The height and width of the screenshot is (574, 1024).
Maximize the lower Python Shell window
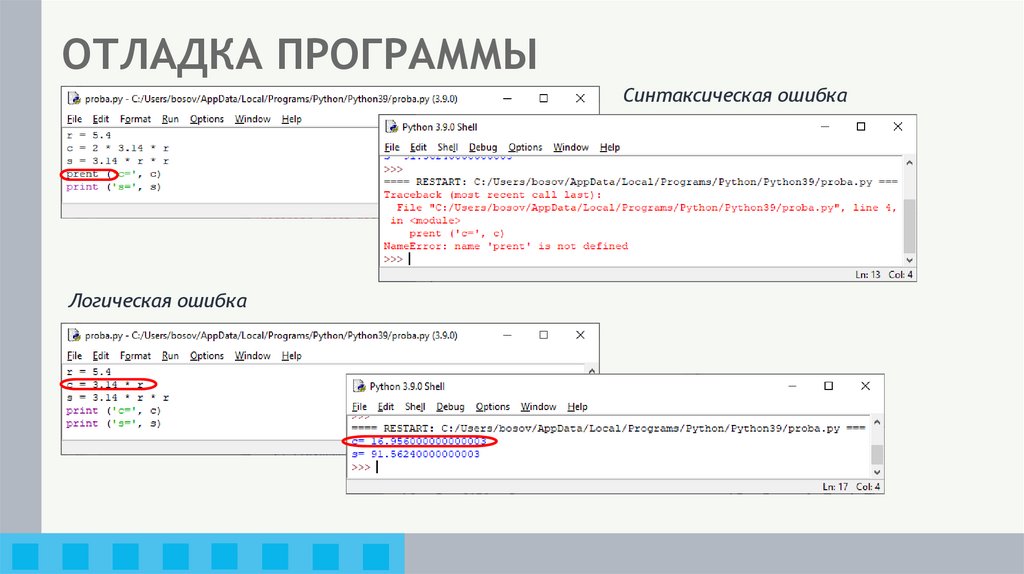click(x=828, y=386)
